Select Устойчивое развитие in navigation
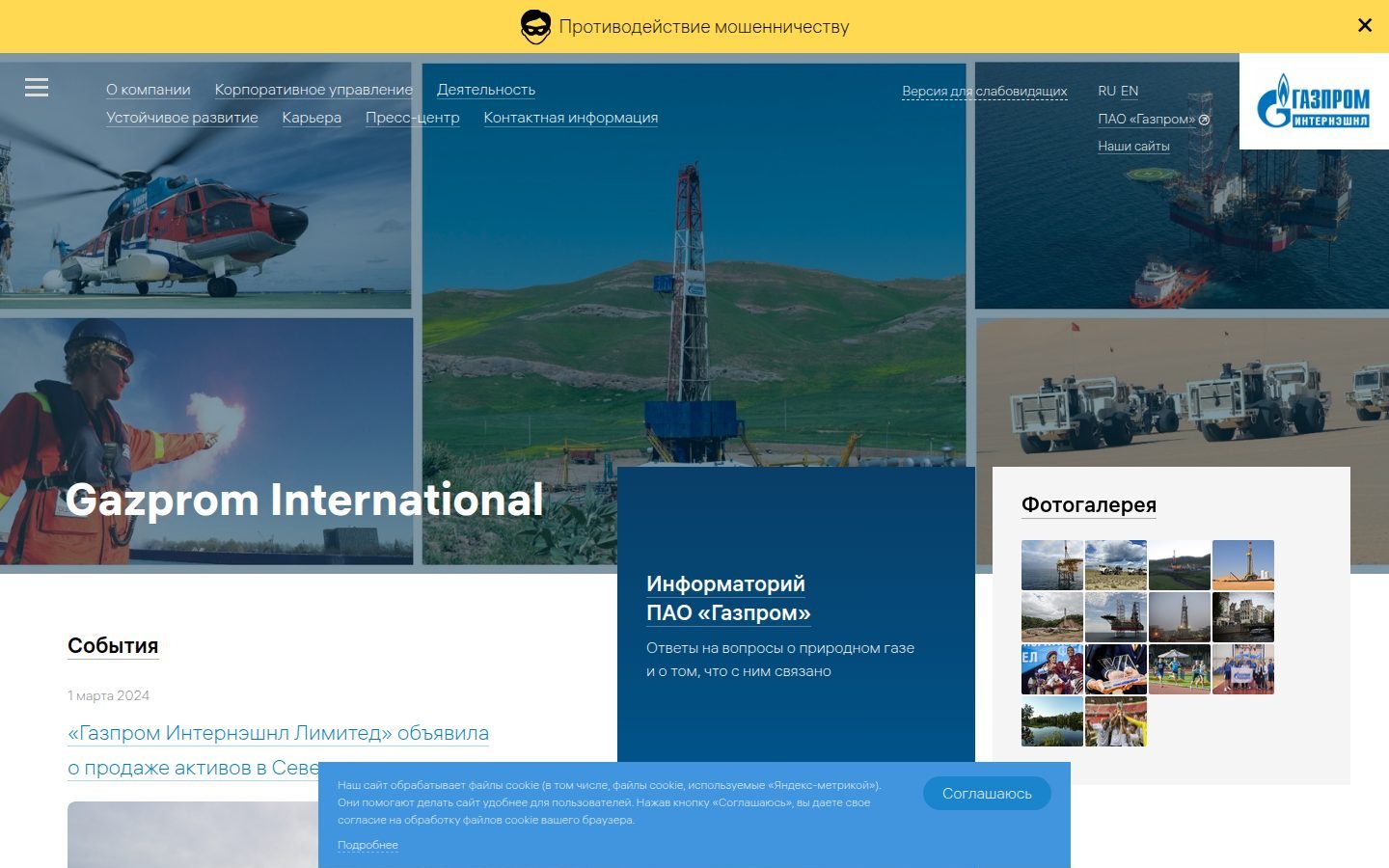The height and width of the screenshot is (868, 1389). 182,118
